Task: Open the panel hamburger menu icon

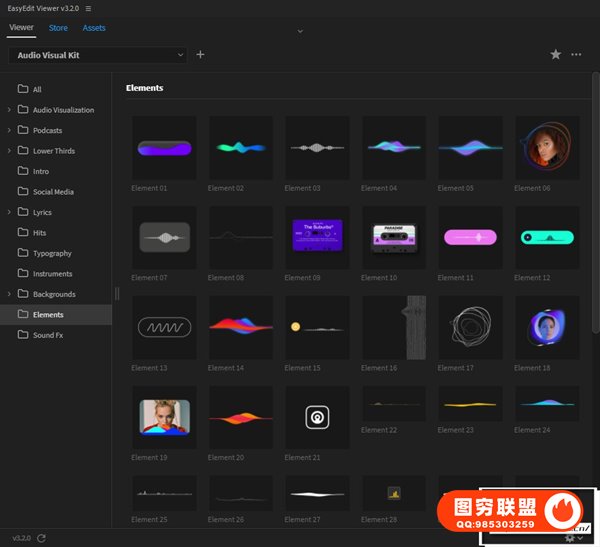Action: (88, 8)
